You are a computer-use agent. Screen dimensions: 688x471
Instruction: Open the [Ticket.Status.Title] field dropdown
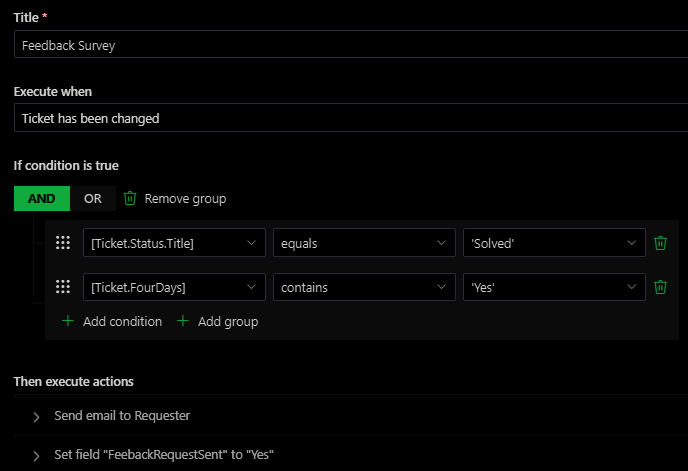pyautogui.click(x=174, y=243)
